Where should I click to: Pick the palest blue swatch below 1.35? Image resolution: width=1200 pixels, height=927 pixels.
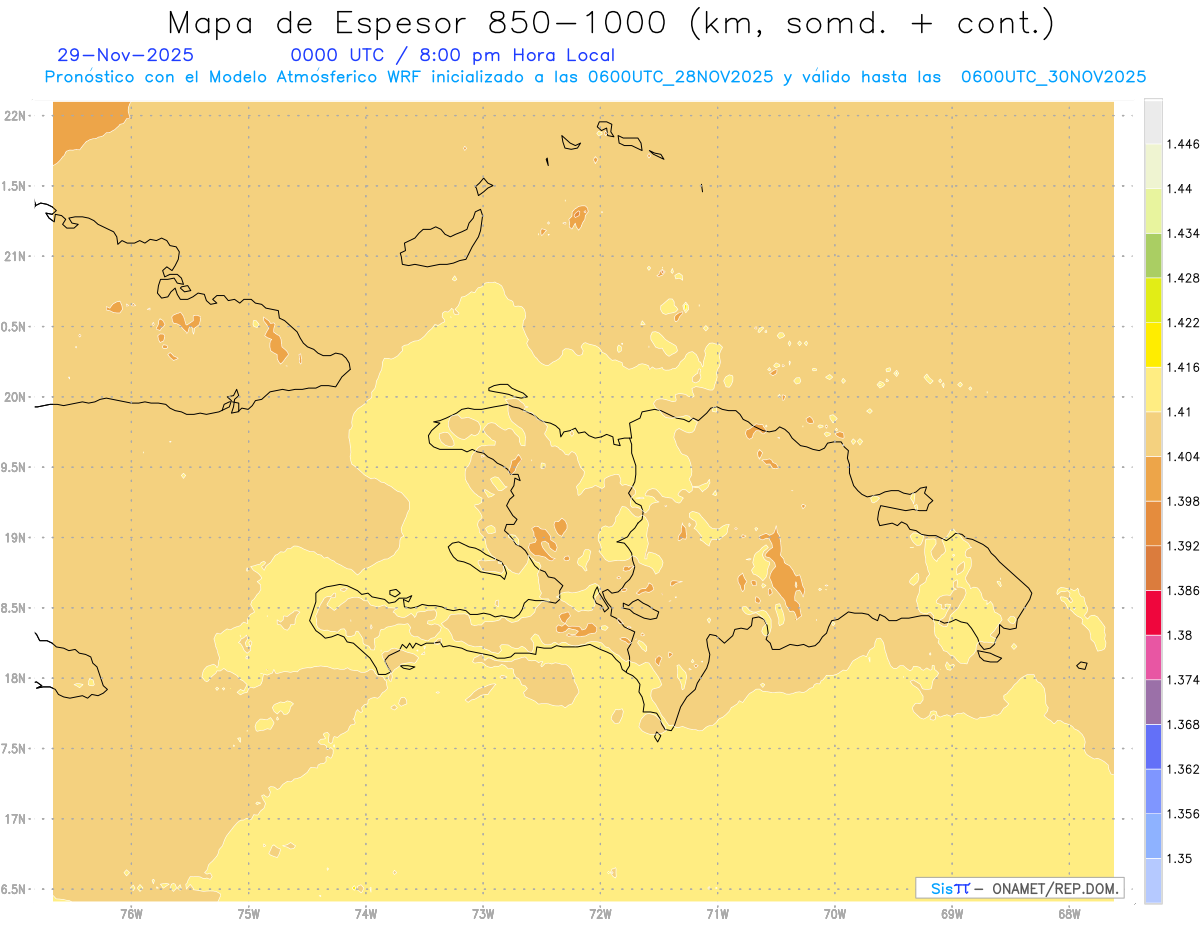[1153, 881]
